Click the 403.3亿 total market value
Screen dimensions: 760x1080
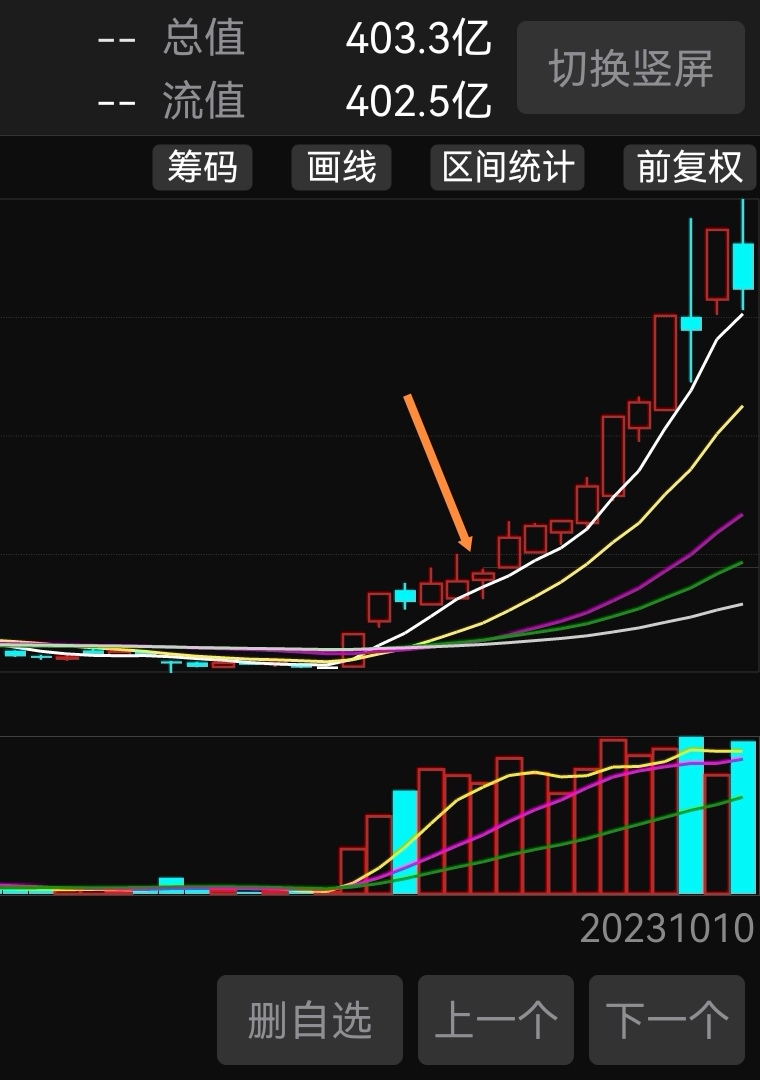[x=418, y=39]
